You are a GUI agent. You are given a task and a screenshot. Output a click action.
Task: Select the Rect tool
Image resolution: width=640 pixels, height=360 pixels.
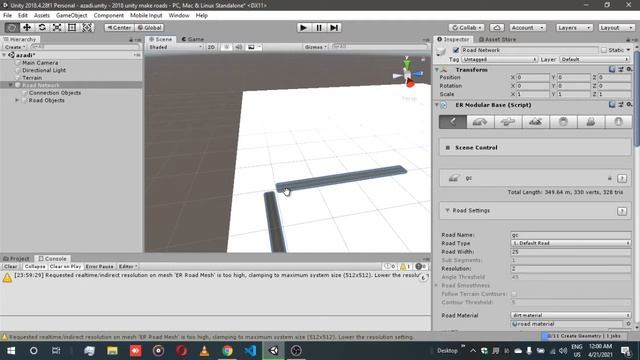pos(72,27)
